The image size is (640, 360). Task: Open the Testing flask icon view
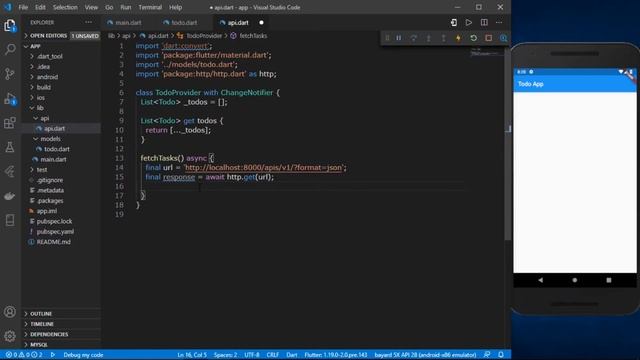coord(10,147)
